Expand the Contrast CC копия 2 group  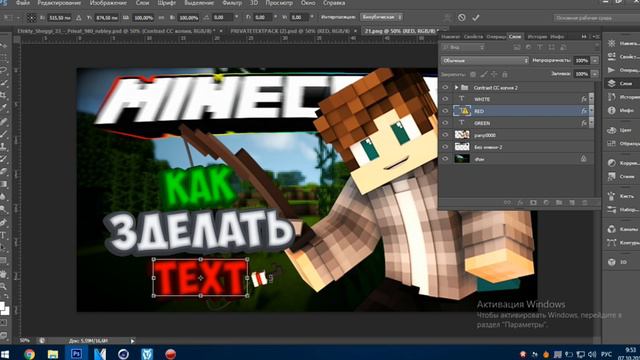(456, 87)
